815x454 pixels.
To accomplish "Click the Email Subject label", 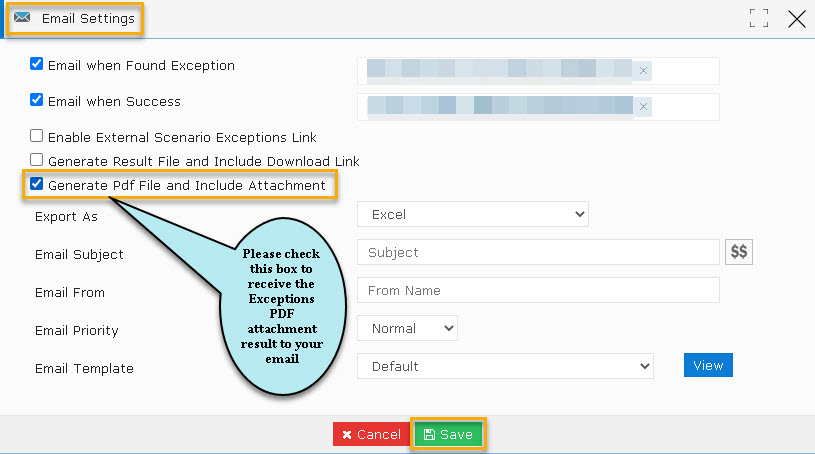I will click(x=79, y=254).
